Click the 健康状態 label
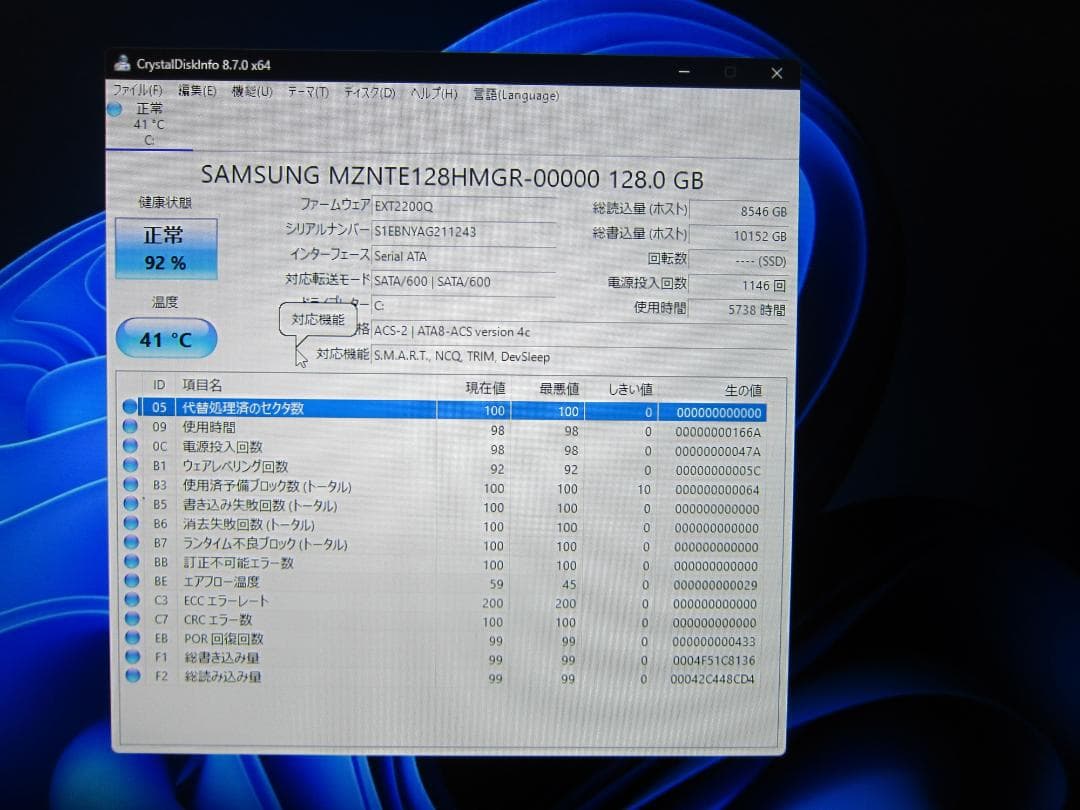The height and width of the screenshot is (810, 1080). point(165,202)
